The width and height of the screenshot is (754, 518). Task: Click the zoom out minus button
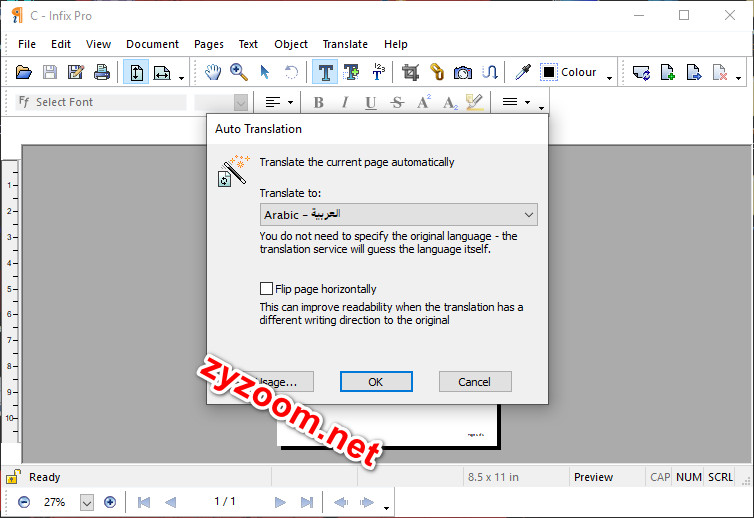(24, 502)
